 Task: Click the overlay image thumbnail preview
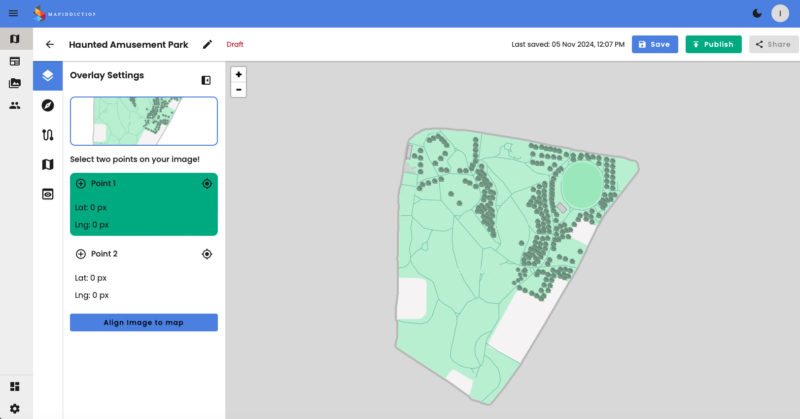[143, 121]
